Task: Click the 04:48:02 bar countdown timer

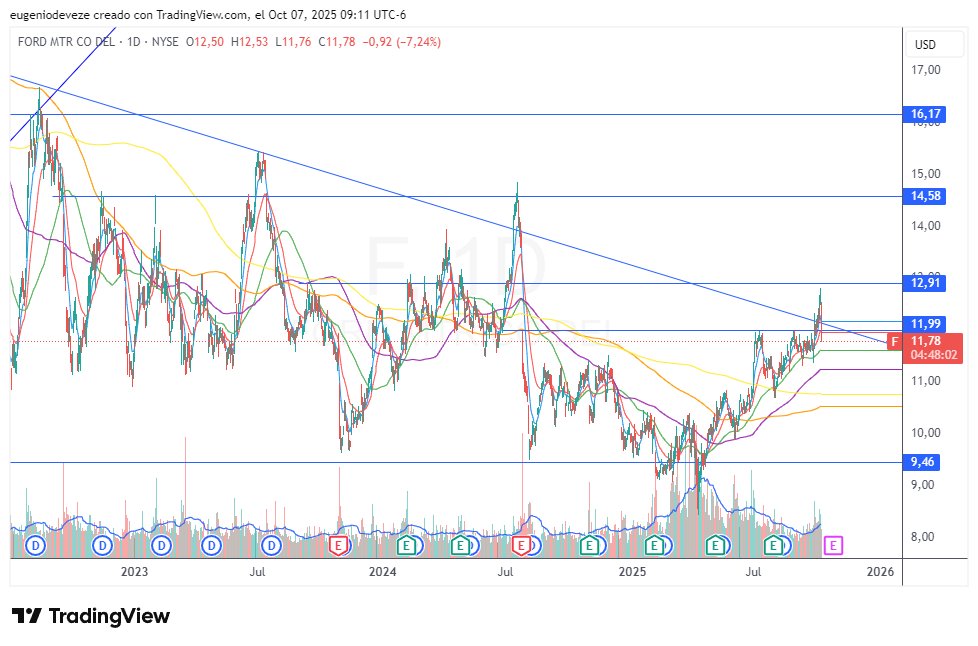Action: [933, 355]
